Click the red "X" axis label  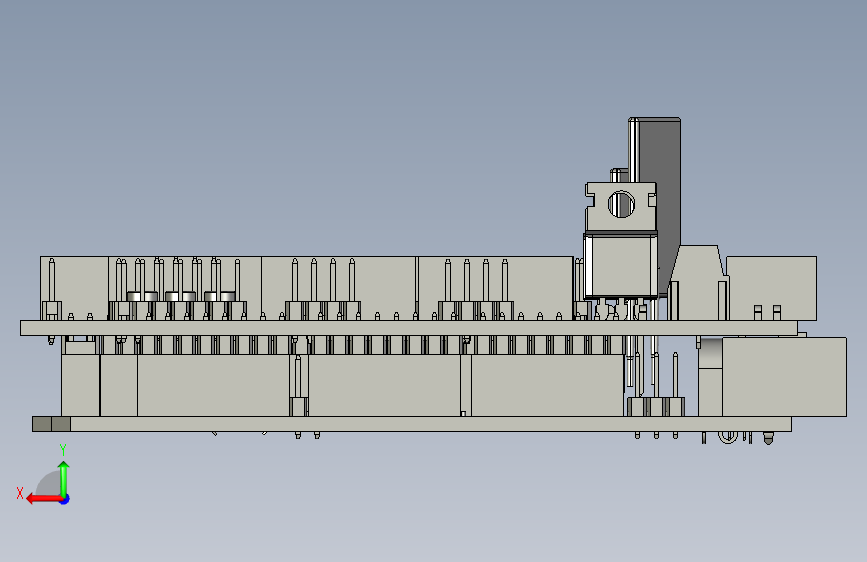(20, 493)
